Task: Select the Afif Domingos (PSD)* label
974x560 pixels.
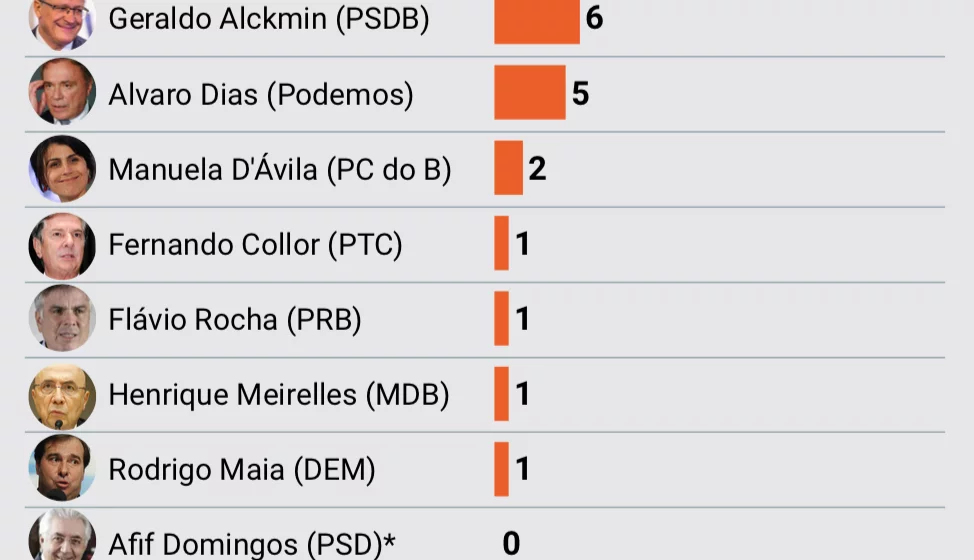Action: tap(252, 544)
